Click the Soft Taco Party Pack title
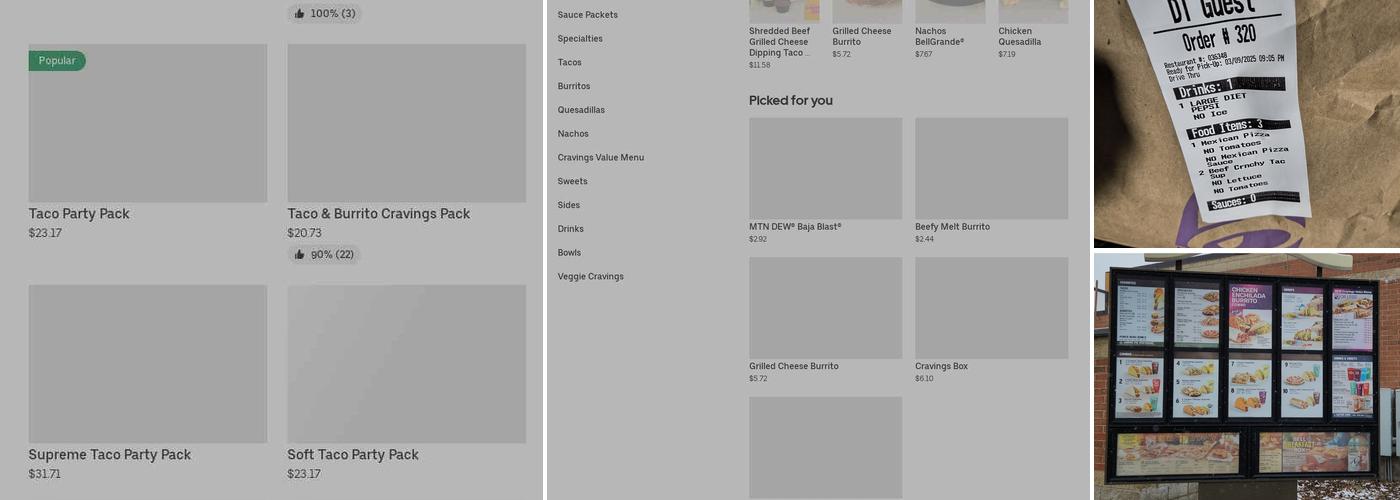The image size is (1400, 500). click(353, 455)
